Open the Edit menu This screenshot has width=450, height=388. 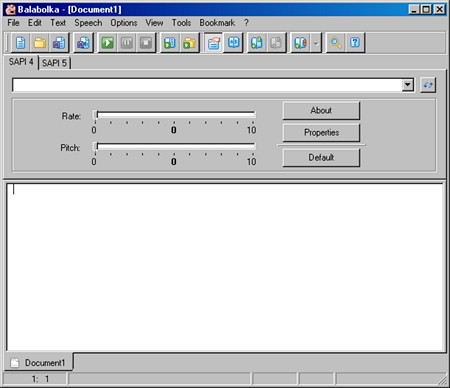pyautogui.click(x=35, y=23)
